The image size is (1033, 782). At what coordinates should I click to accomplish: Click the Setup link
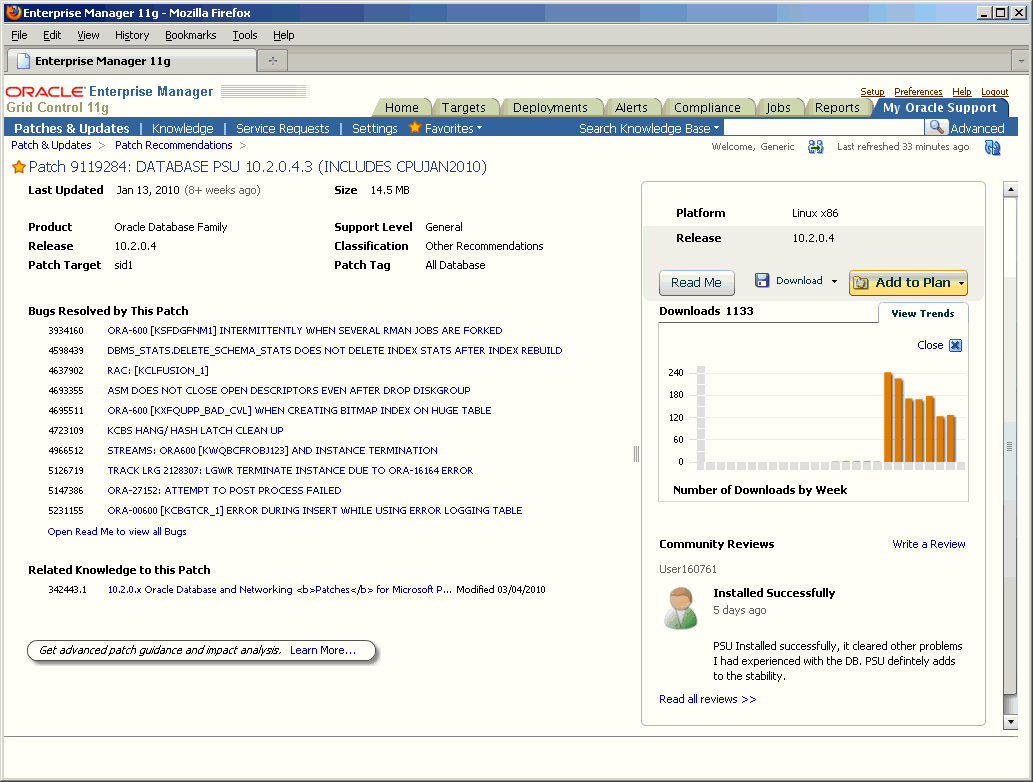(872, 92)
